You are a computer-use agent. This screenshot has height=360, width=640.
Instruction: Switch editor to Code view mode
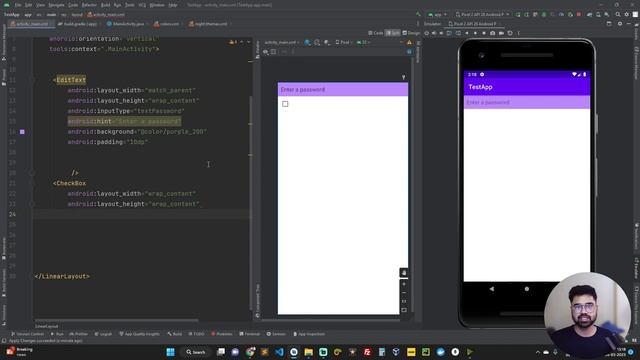[x=376, y=33]
